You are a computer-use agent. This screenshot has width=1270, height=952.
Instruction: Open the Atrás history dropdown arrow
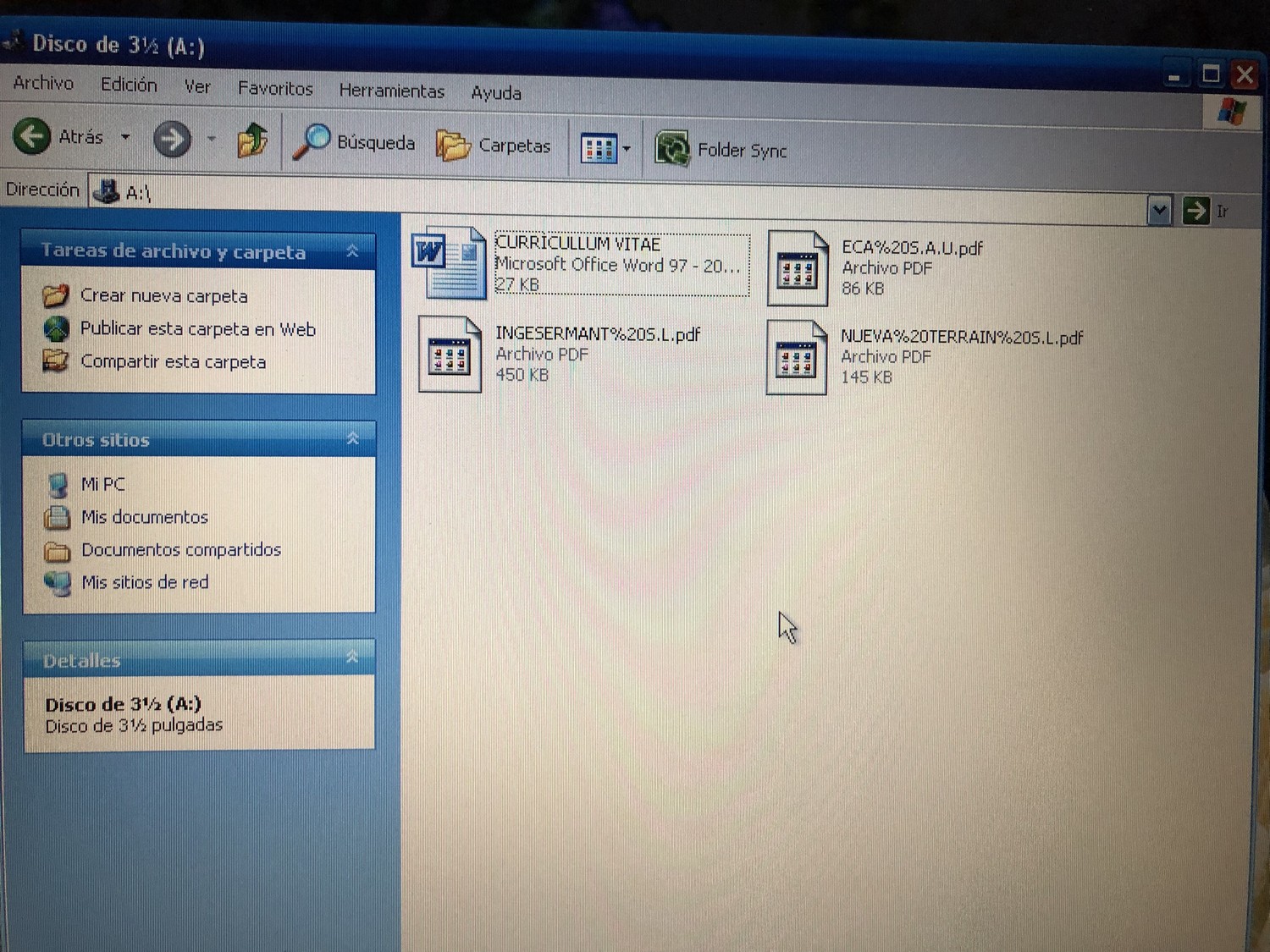click(125, 137)
